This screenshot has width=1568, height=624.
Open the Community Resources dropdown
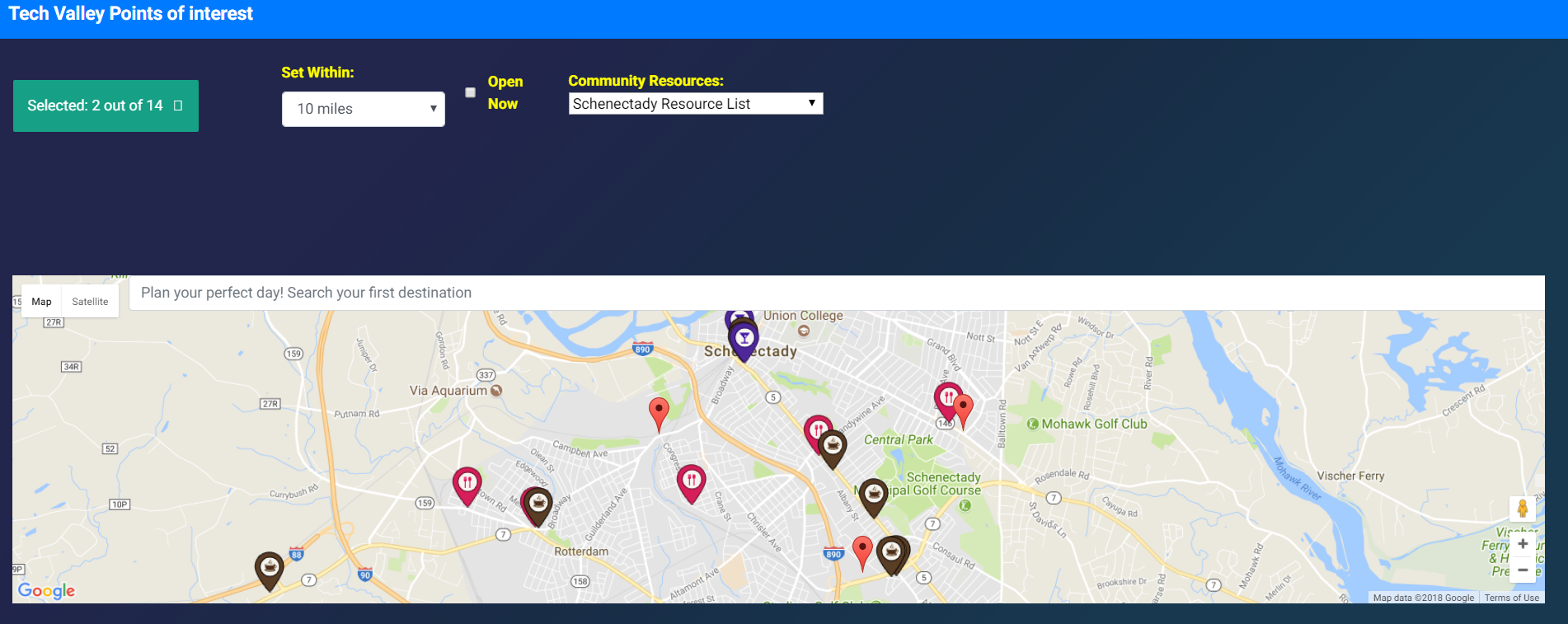click(x=696, y=103)
